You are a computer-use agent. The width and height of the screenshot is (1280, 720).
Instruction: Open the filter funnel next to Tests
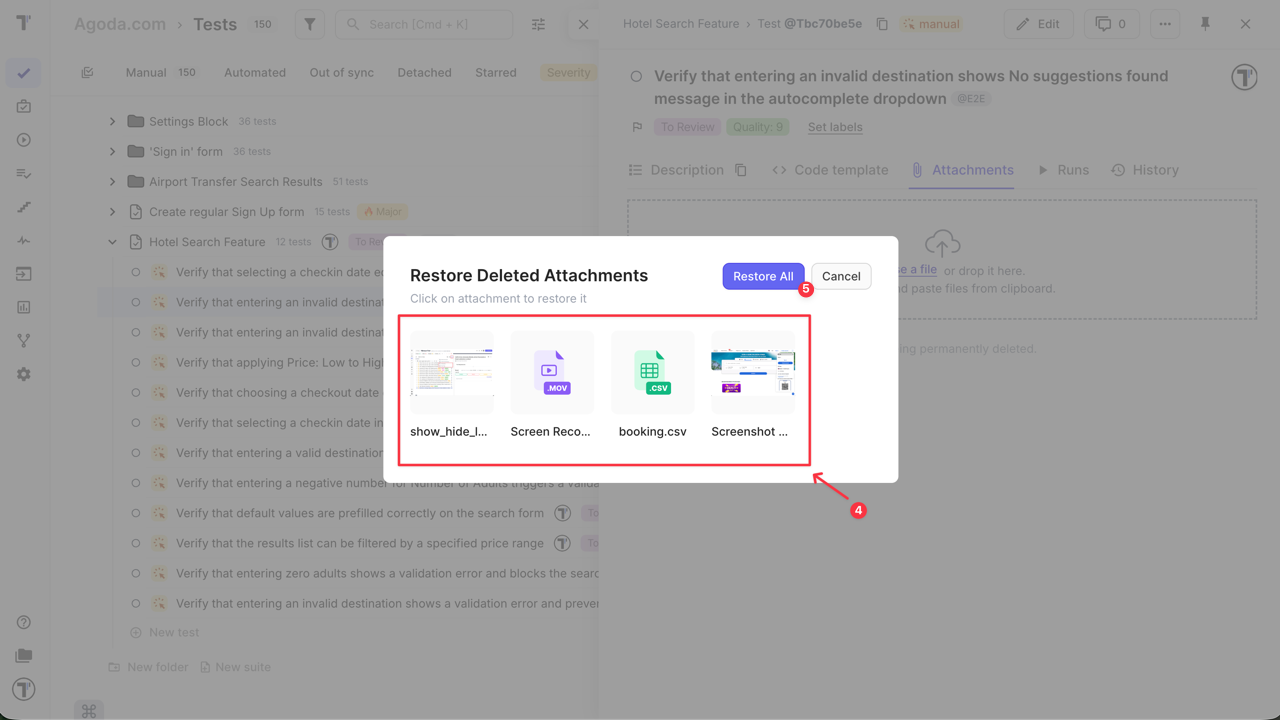coord(308,23)
